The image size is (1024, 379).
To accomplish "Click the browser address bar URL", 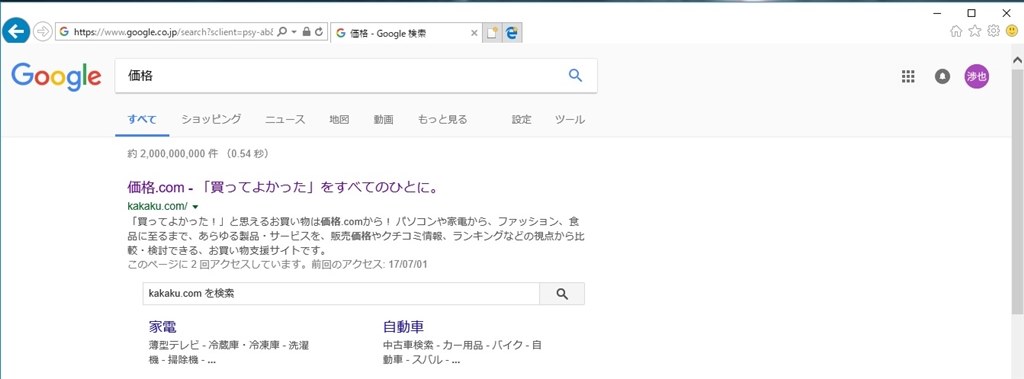I will tap(172, 32).
